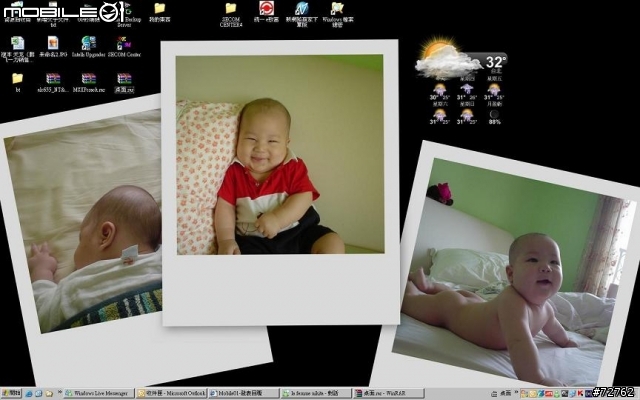Click the folder icon in Quick Launch

click(49, 394)
